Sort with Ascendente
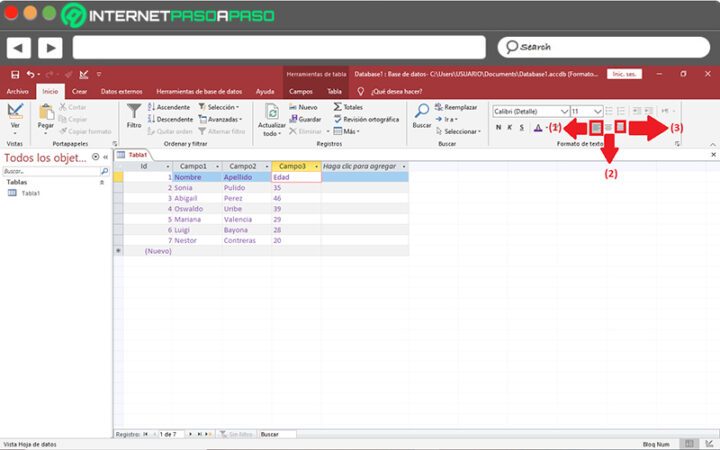The height and width of the screenshot is (450, 720). [169, 107]
